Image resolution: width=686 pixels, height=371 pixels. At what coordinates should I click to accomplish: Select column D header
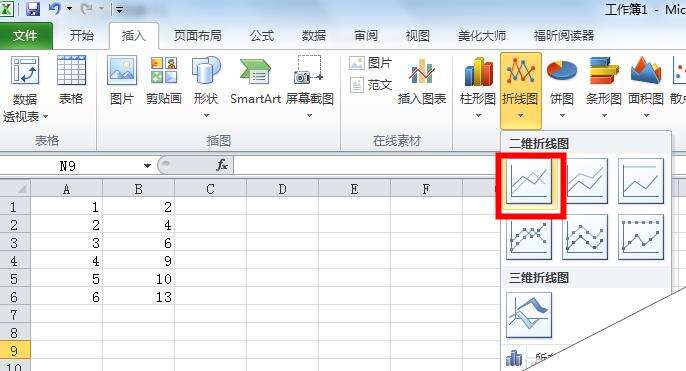pos(283,189)
